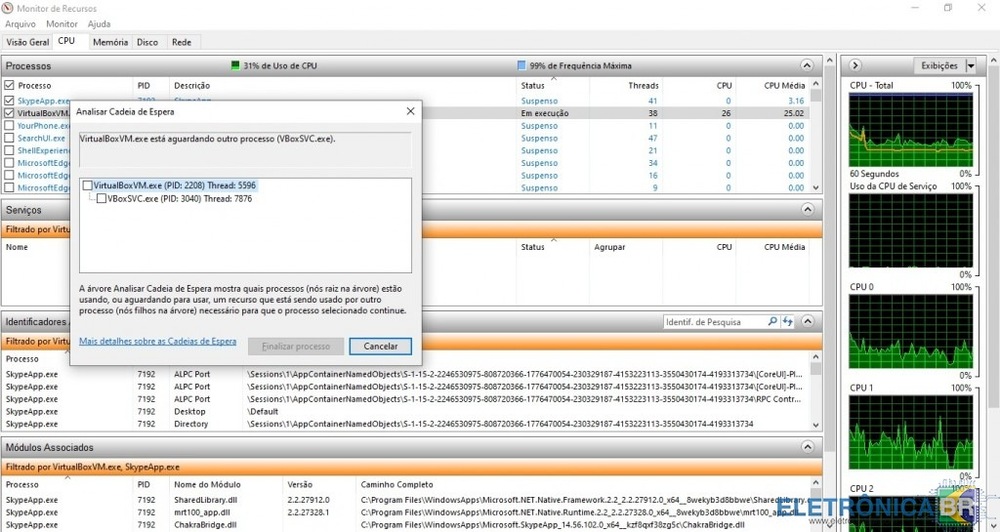Click the Processos list vertical scrollbar
The image size is (1000, 532).
pos(816,140)
